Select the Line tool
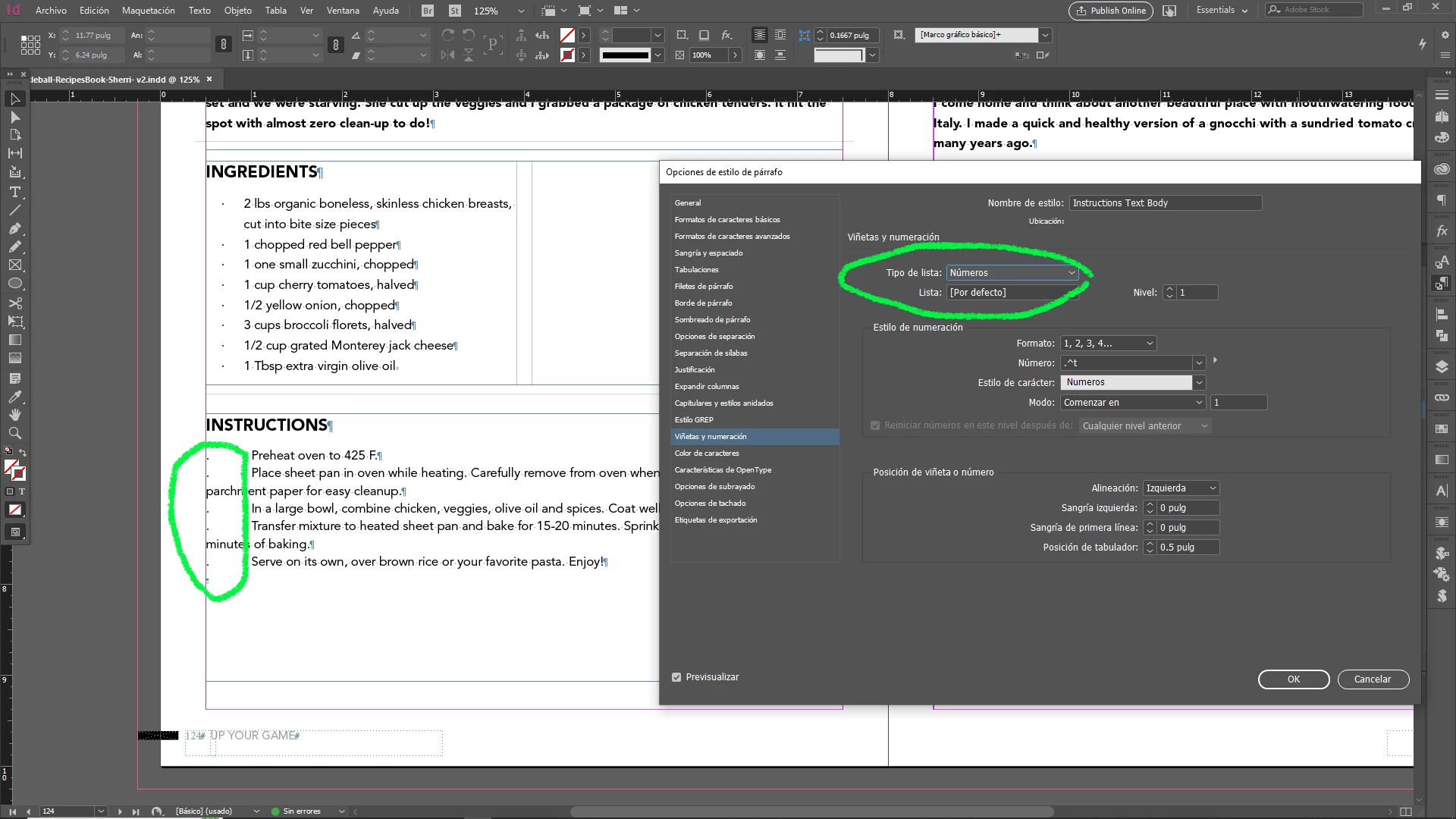 14,210
